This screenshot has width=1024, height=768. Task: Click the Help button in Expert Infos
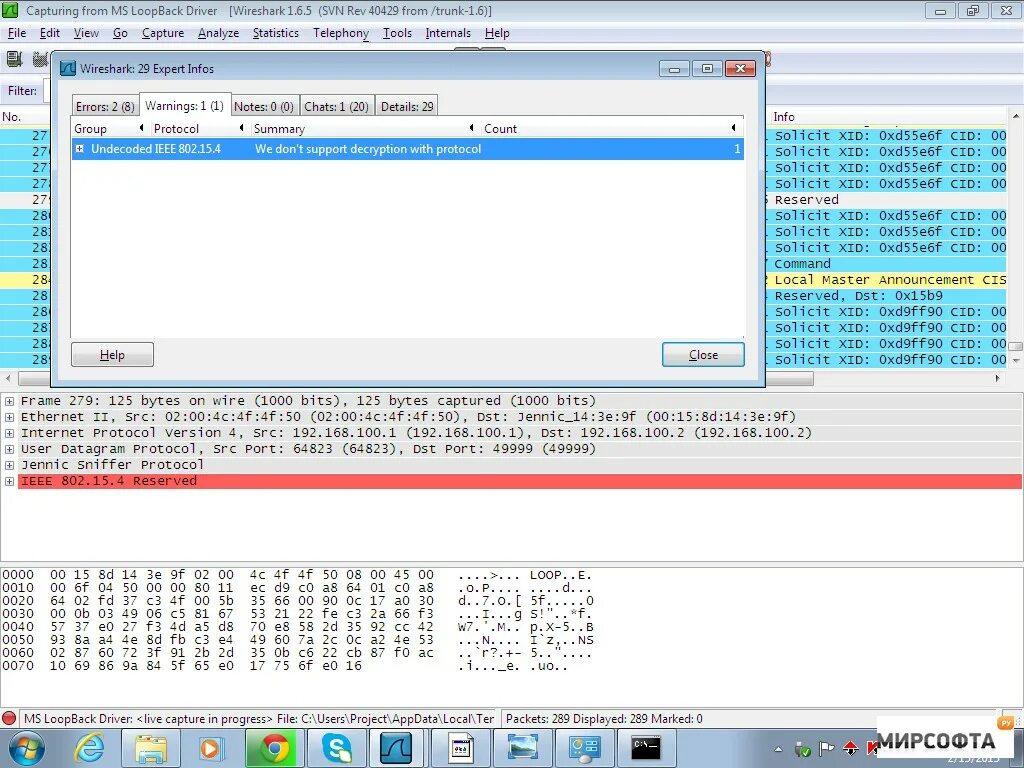pos(112,355)
